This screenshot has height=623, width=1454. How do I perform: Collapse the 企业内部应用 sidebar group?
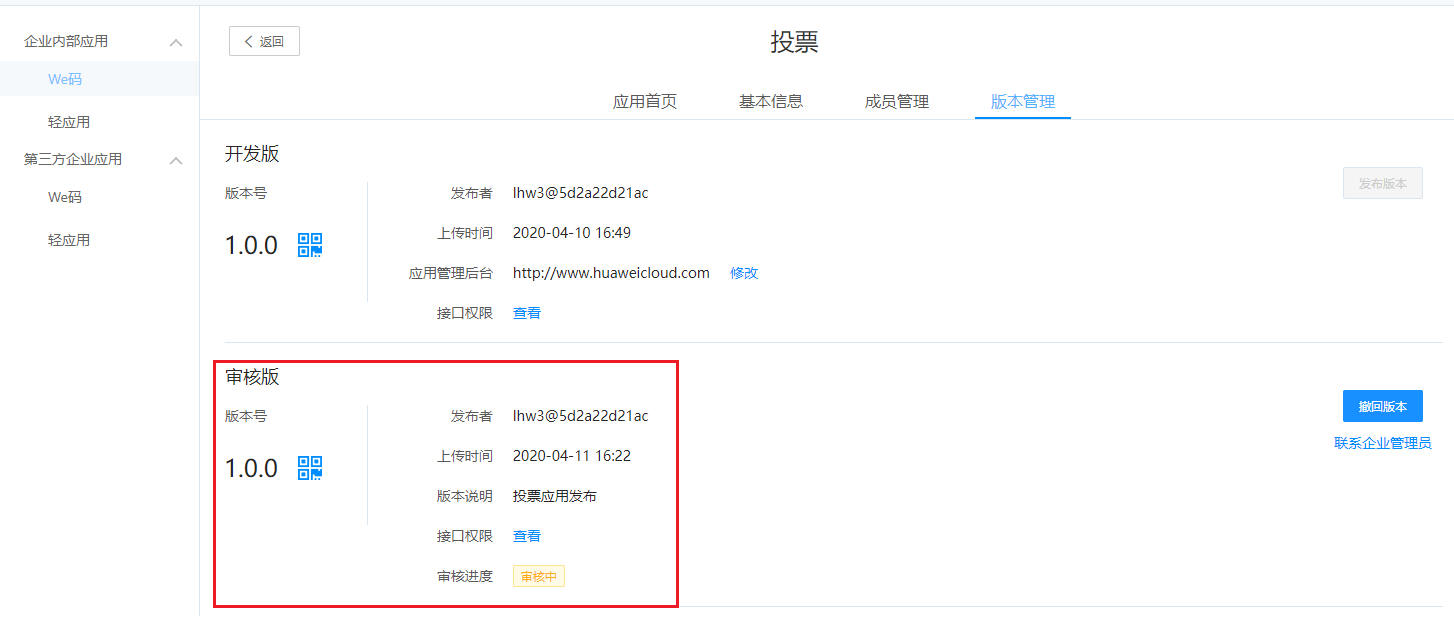[x=176, y=42]
